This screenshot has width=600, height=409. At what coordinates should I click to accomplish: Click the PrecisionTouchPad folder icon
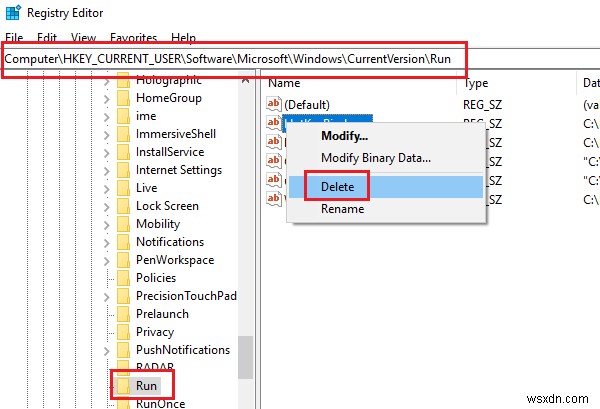[x=123, y=296]
